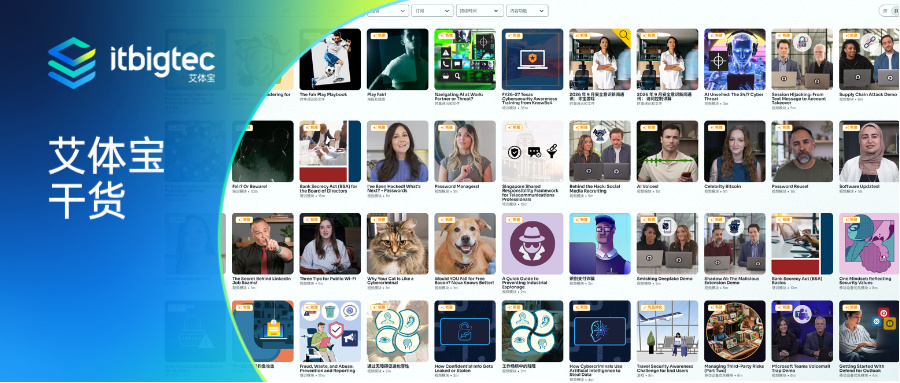Open the AI Unveiled robot thumbnail

pyautogui.click(x=735, y=59)
